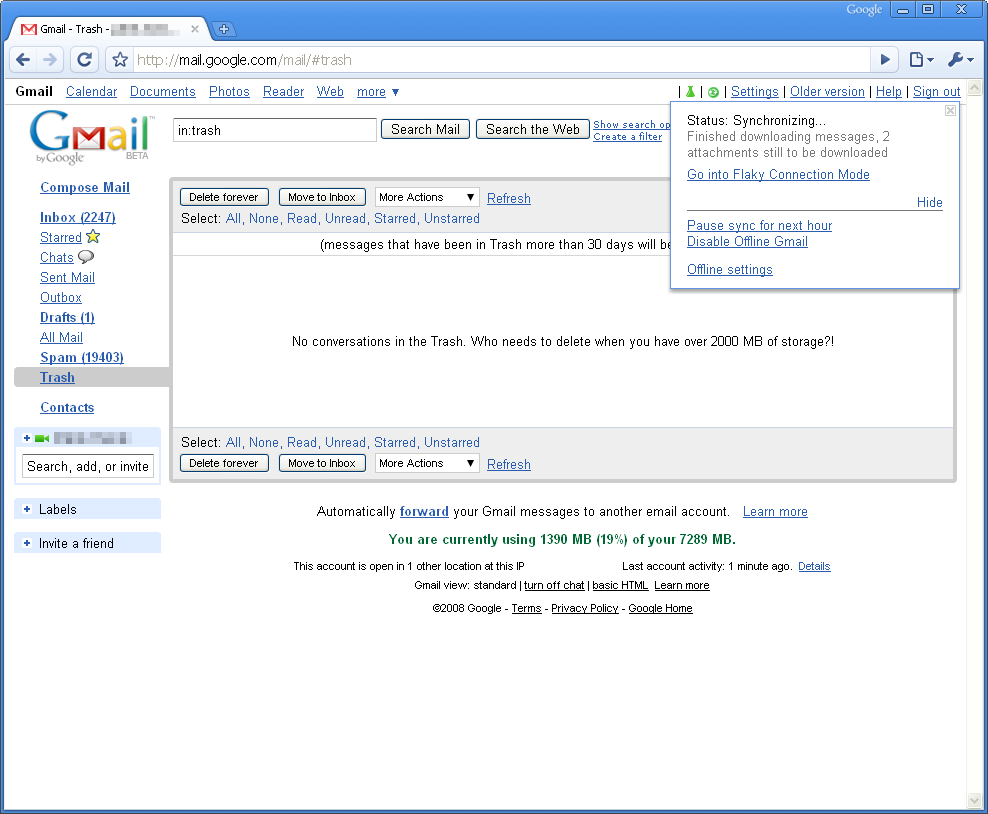Click the green Labs flask icon
The image size is (988, 814).
691,92
